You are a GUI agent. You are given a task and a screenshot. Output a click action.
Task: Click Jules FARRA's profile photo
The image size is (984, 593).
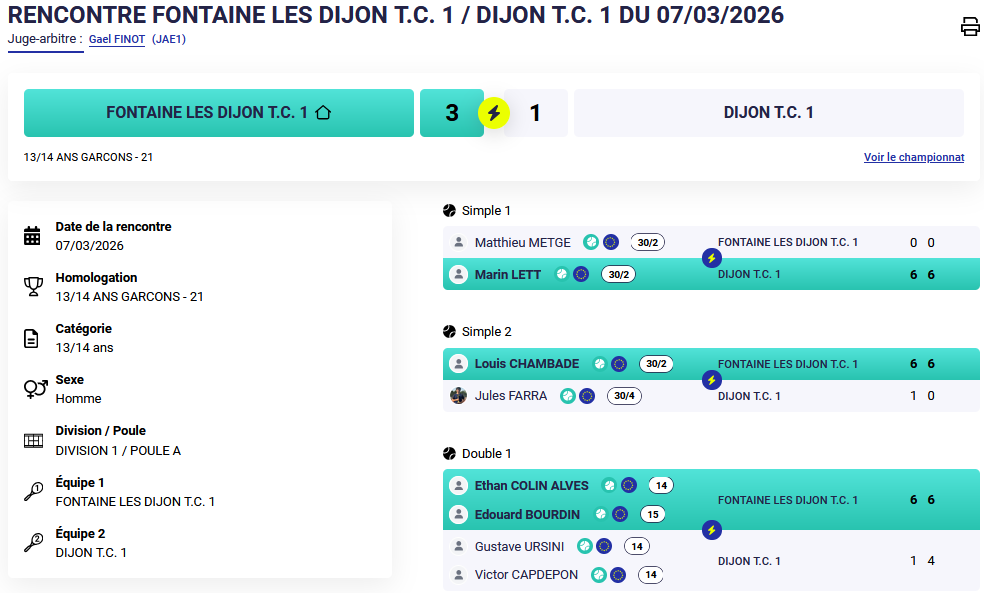point(459,396)
